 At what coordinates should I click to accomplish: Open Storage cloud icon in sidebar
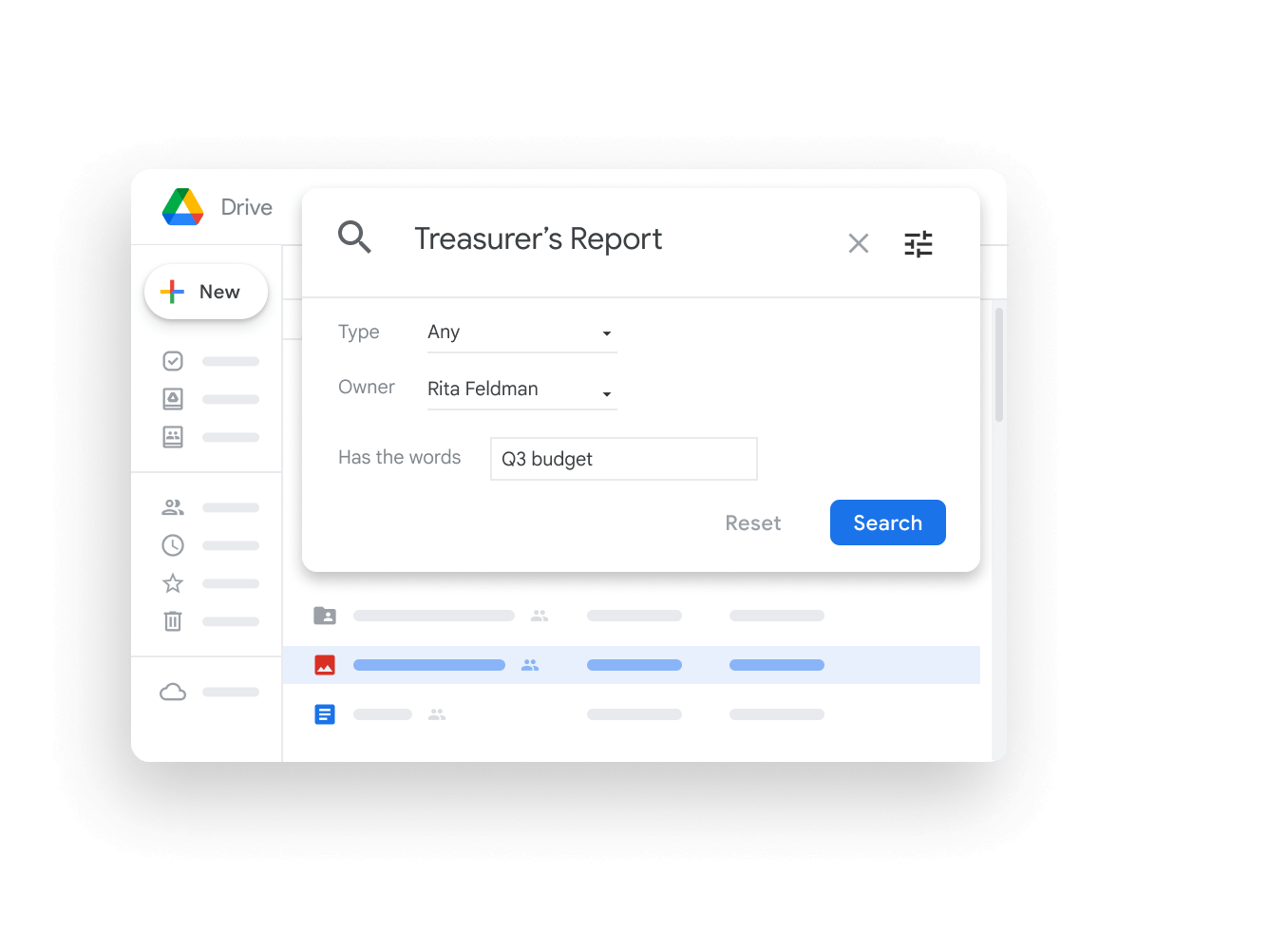point(173,692)
